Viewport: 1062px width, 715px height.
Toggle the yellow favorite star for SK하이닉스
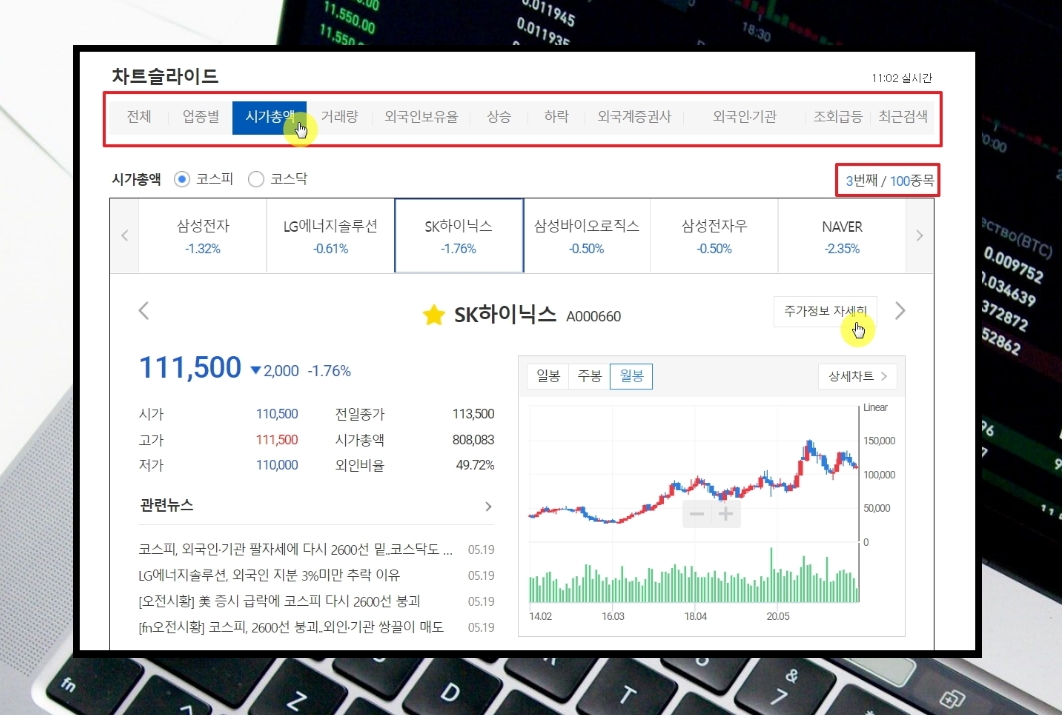point(433,315)
